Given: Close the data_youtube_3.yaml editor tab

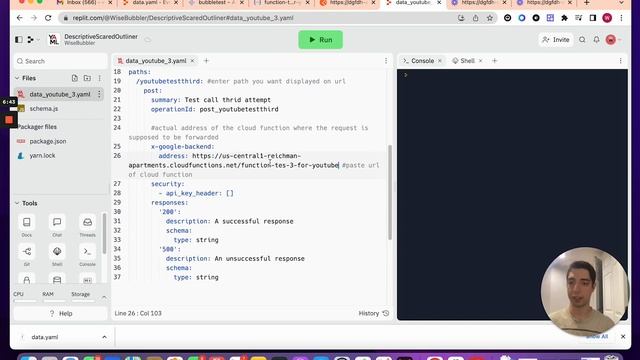Looking at the screenshot, I should click(x=193, y=61).
